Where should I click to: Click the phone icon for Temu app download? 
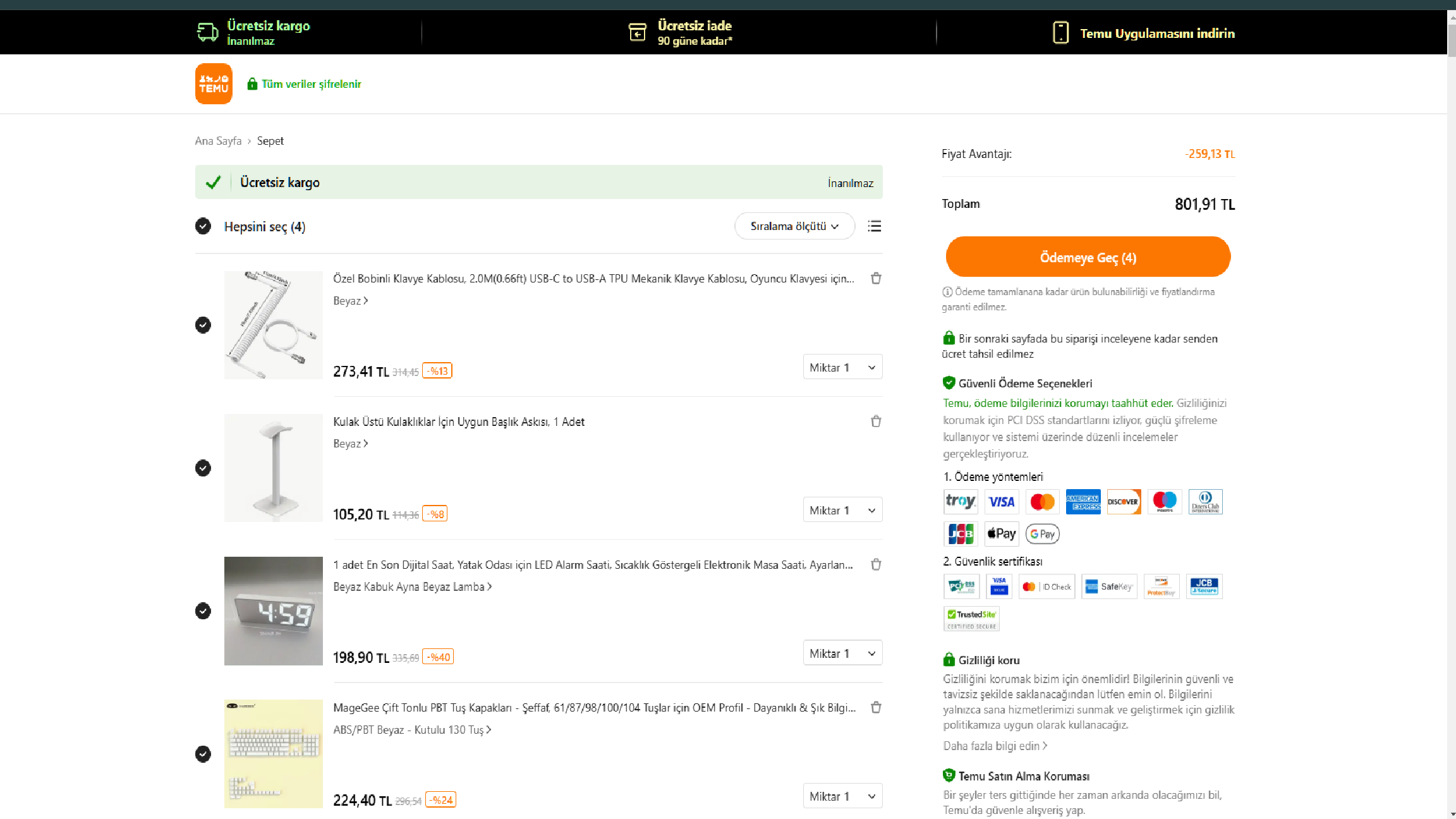coord(1060,32)
